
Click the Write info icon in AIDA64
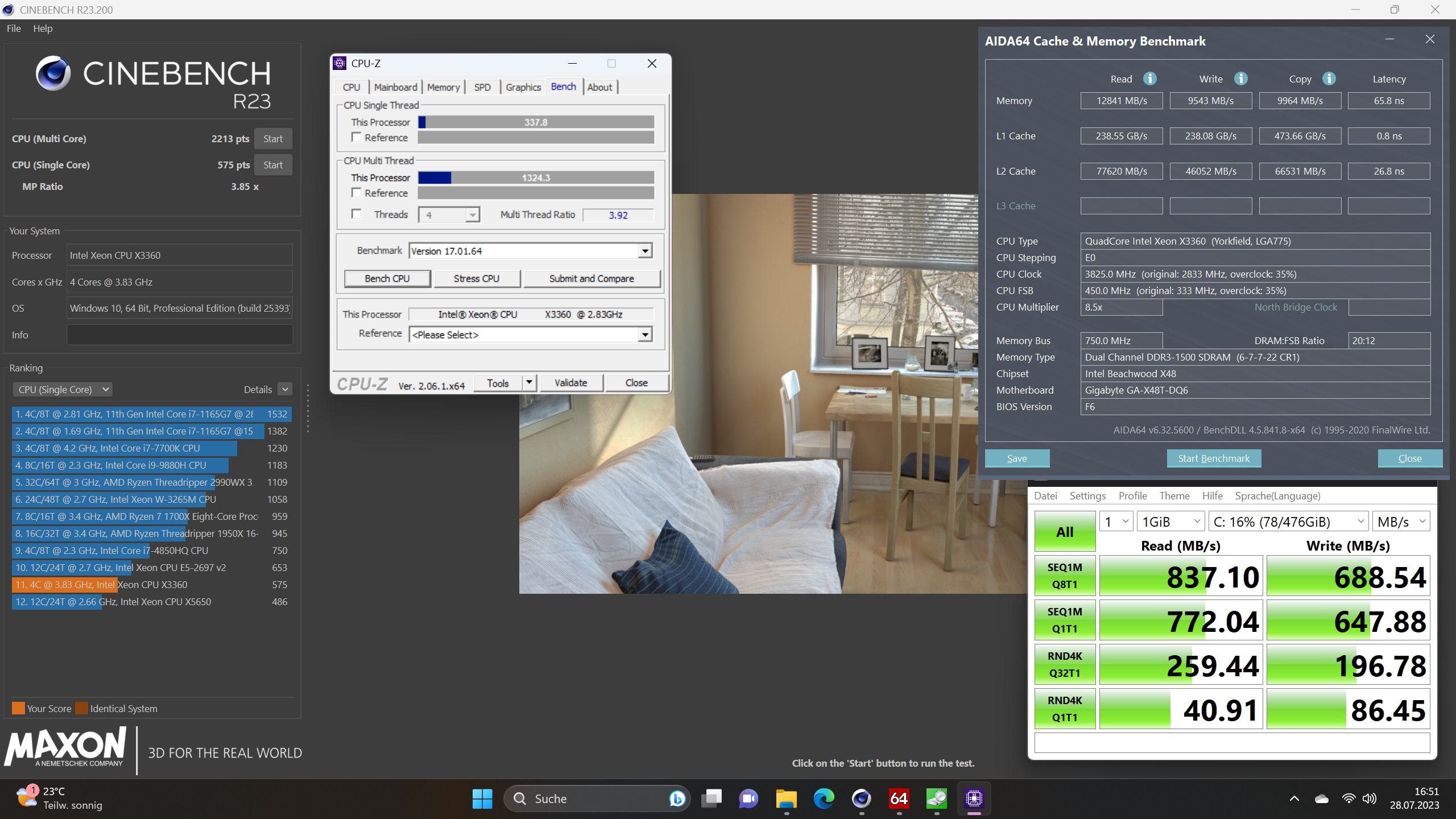coord(1240,78)
